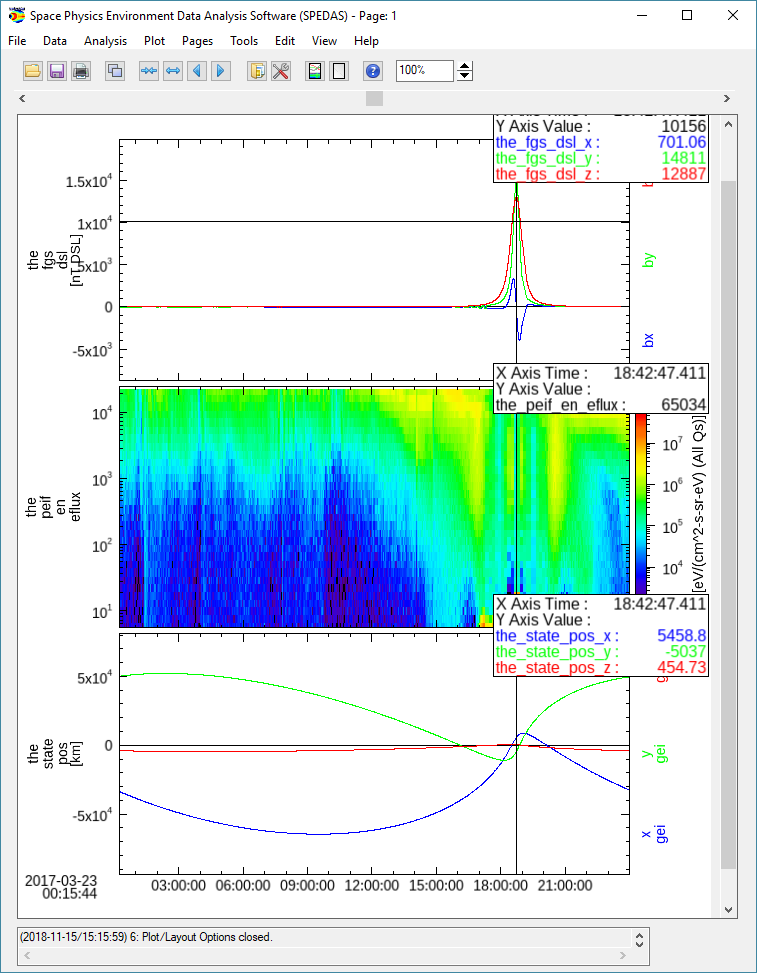Click the 100% zoom input field
757x973 pixels.
(424, 71)
